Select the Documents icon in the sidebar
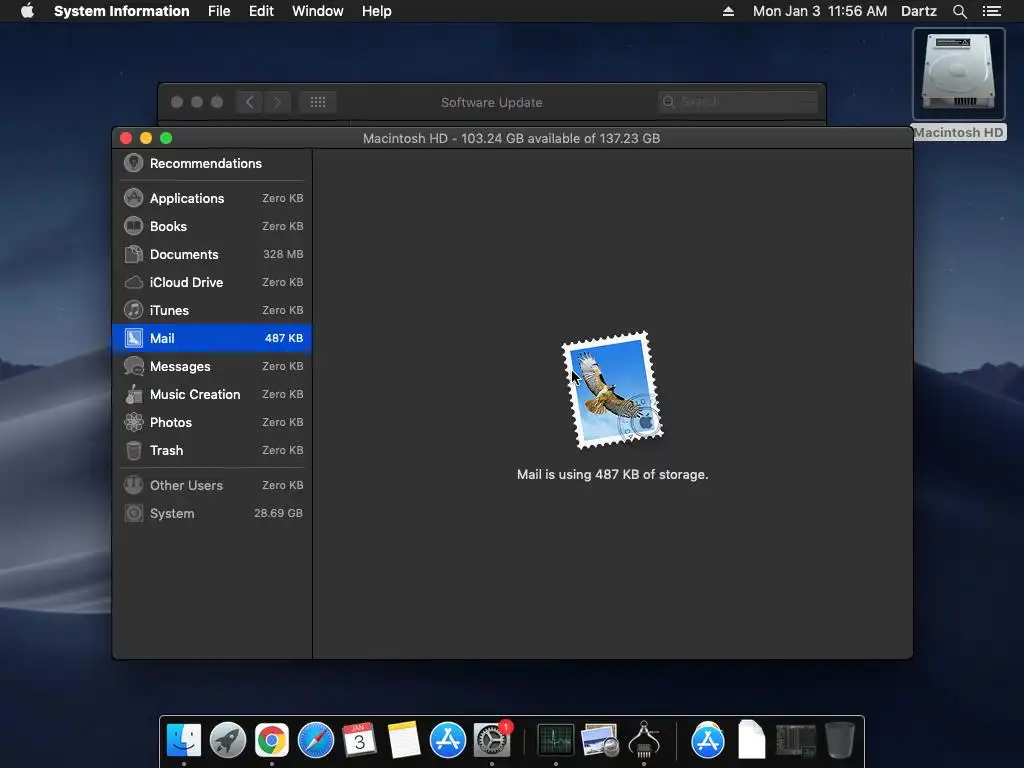 [x=133, y=254]
